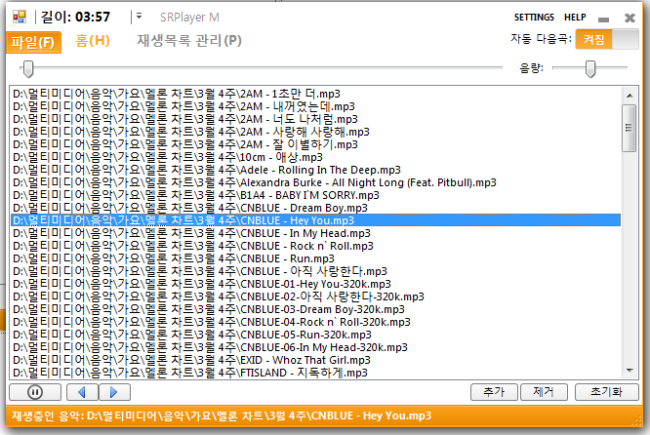Open the 파일(F) menu tab

pos(33,42)
